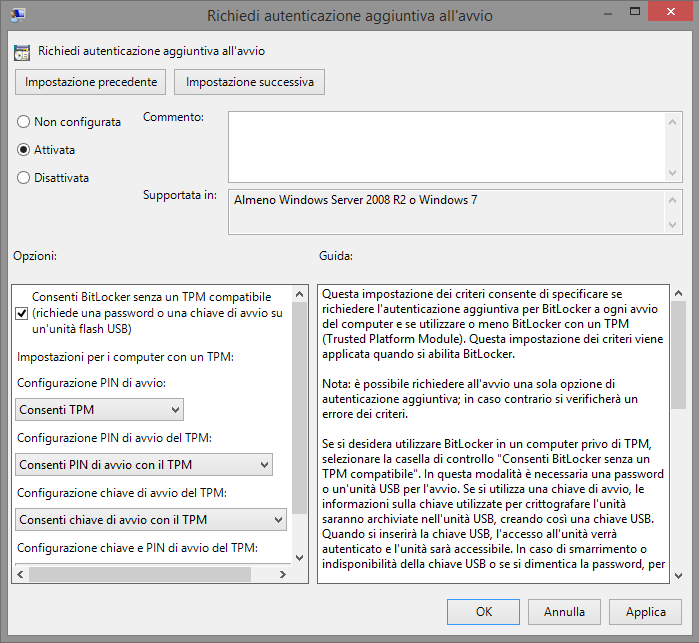The image size is (699, 643).
Task: Click the up arrow of Commento scrollbar
Action: 673,122
